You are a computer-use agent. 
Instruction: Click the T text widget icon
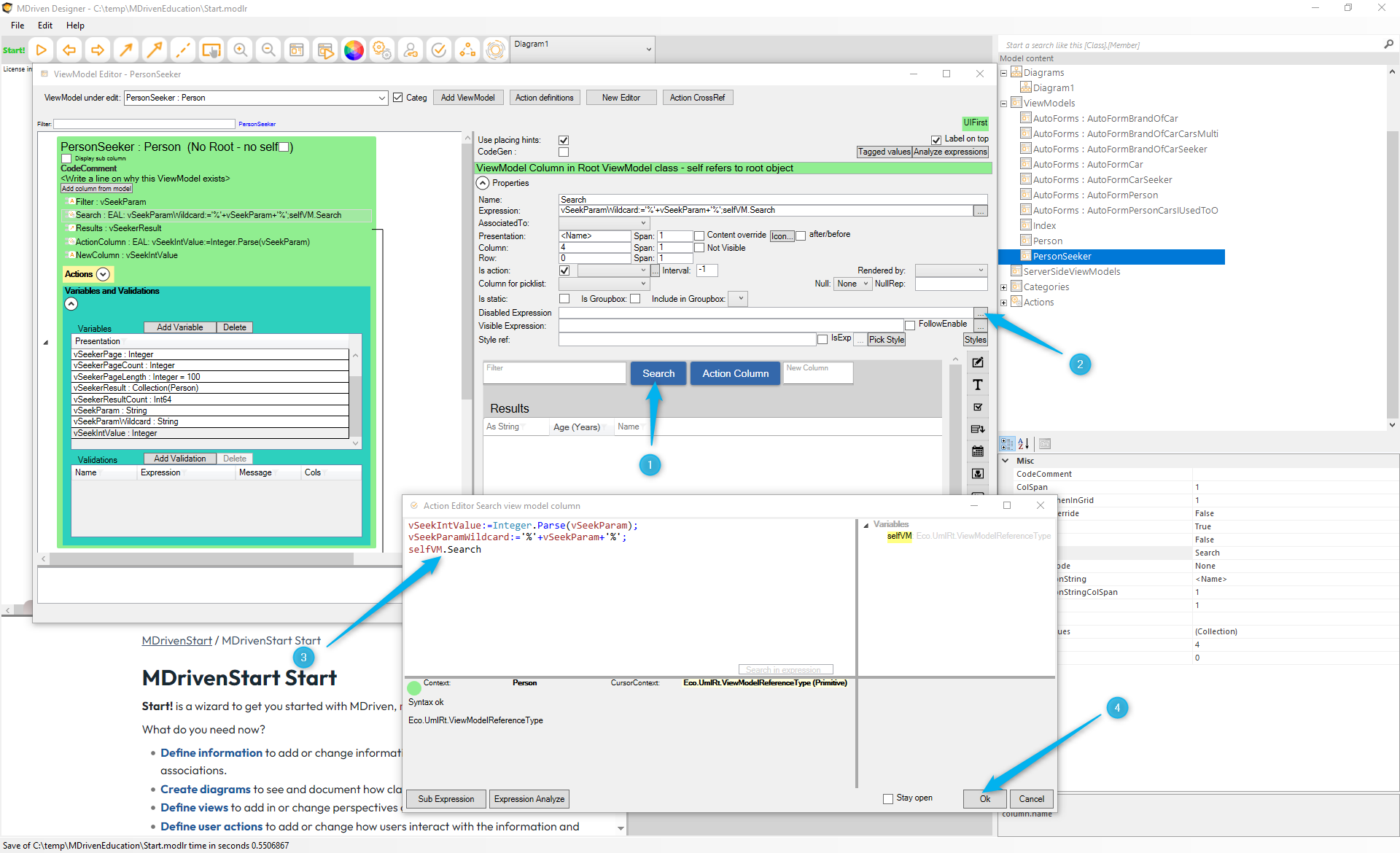[x=978, y=385]
